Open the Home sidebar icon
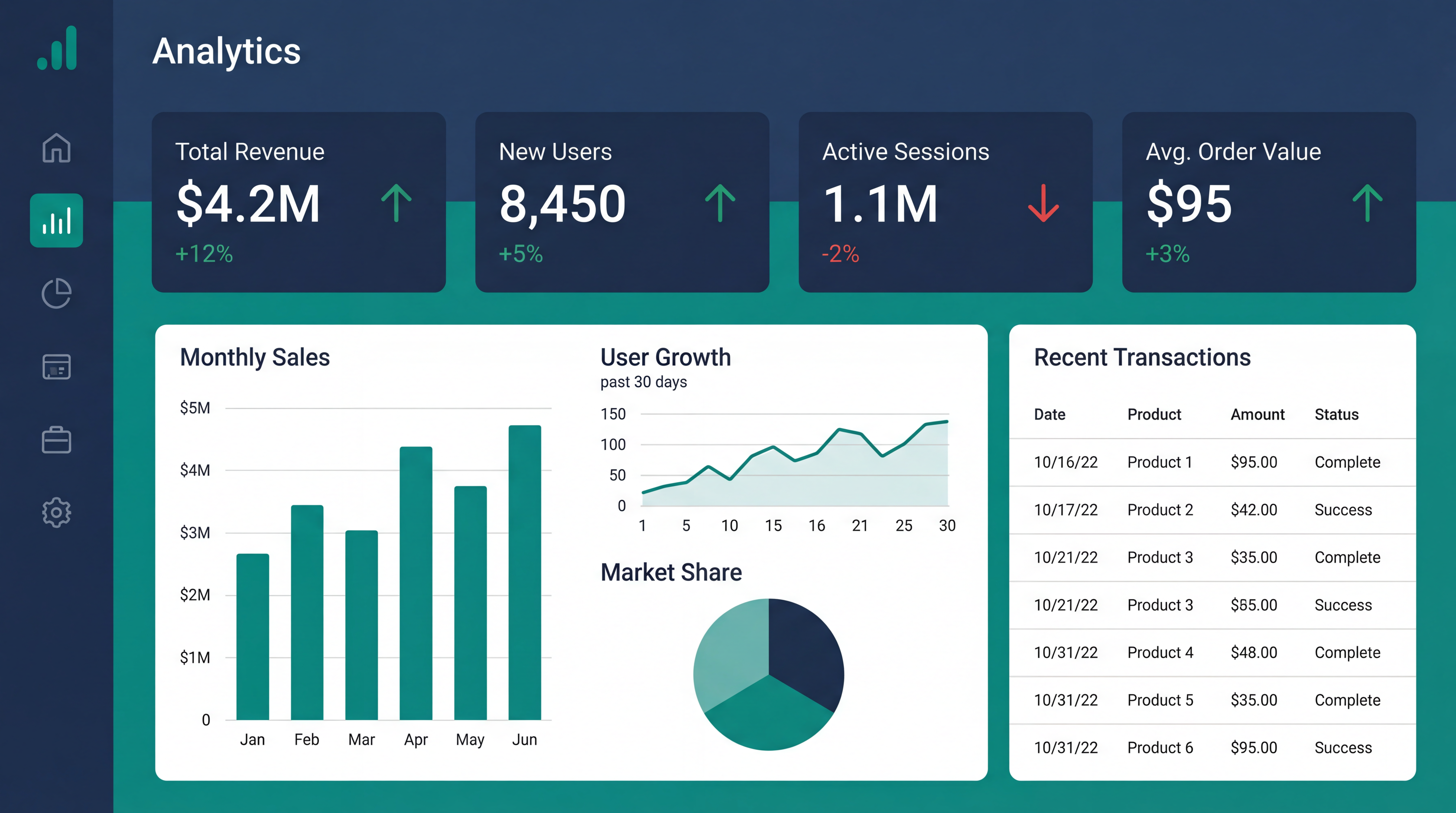 (57, 148)
